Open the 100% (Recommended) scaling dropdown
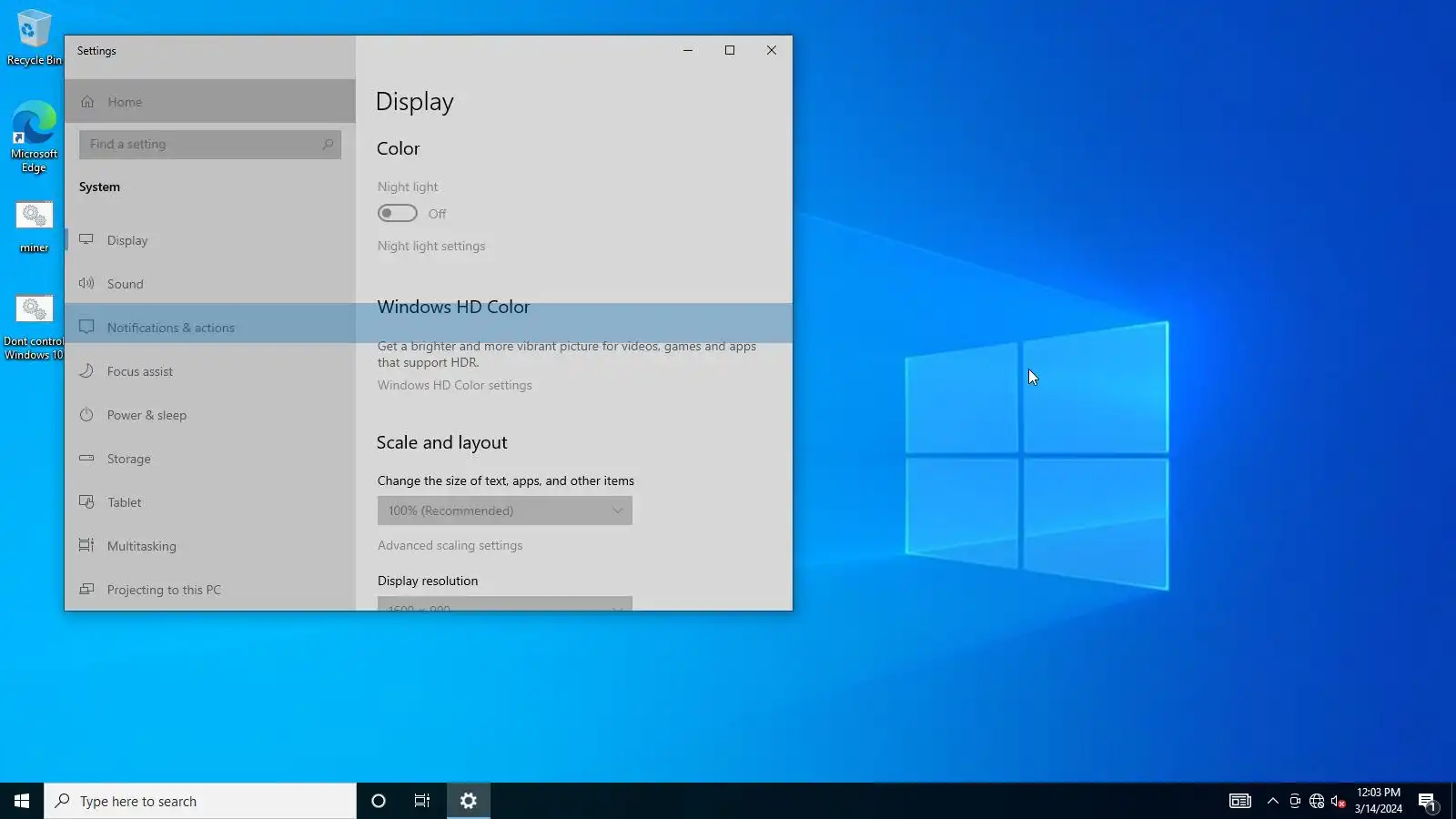1456x819 pixels. pyautogui.click(x=505, y=511)
